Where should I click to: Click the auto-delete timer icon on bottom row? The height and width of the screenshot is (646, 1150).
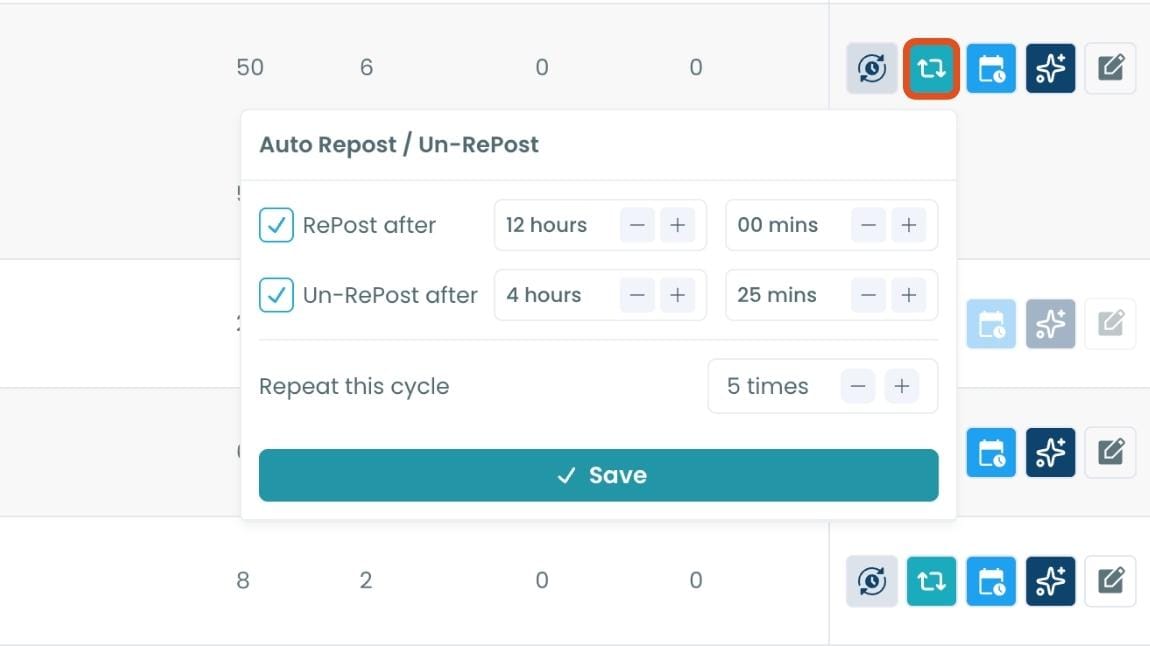point(871,581)
